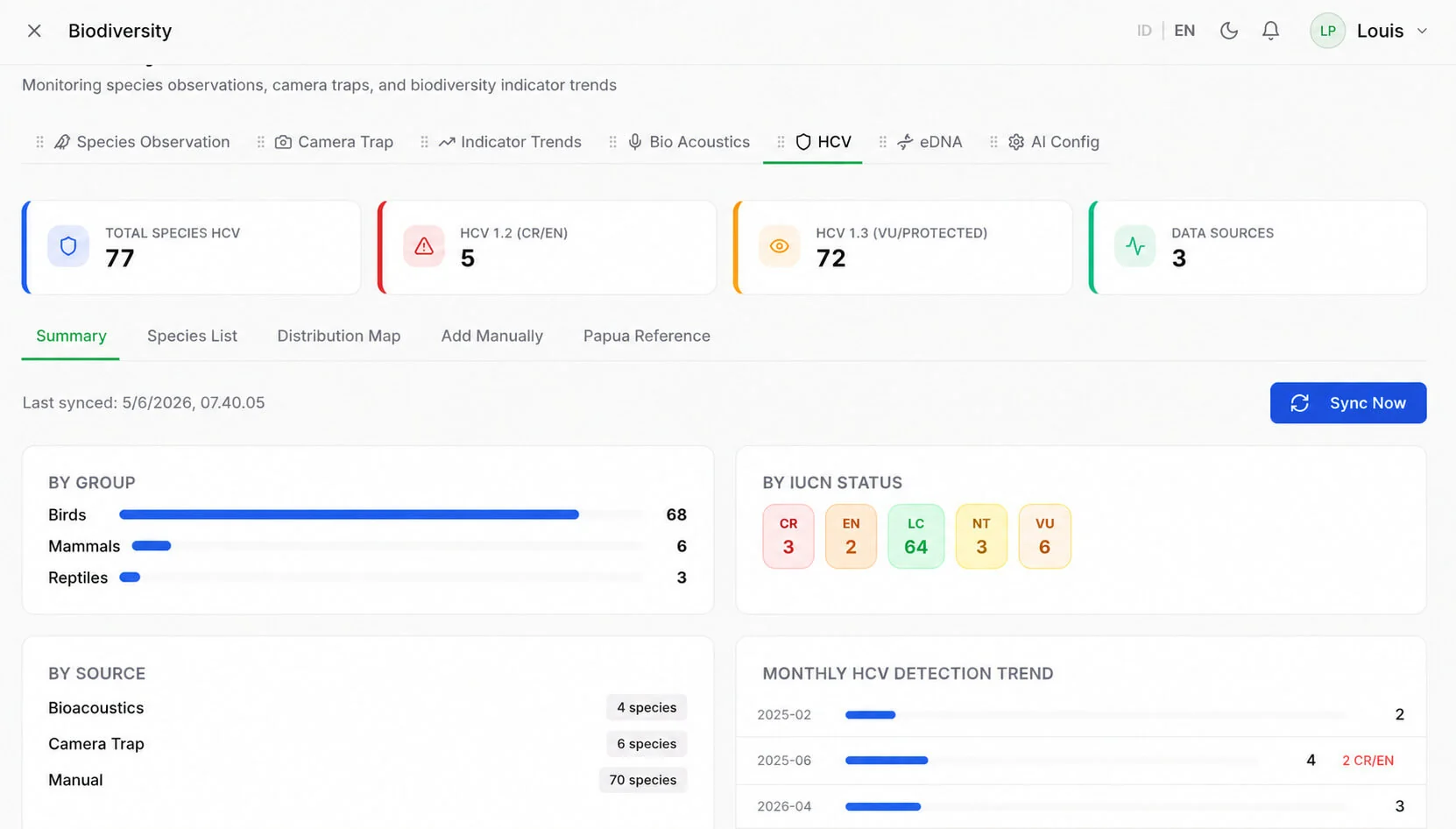Open the Camera Trap tab
The width and height of the screenshot is (1456, 829).
pos(334,142)
